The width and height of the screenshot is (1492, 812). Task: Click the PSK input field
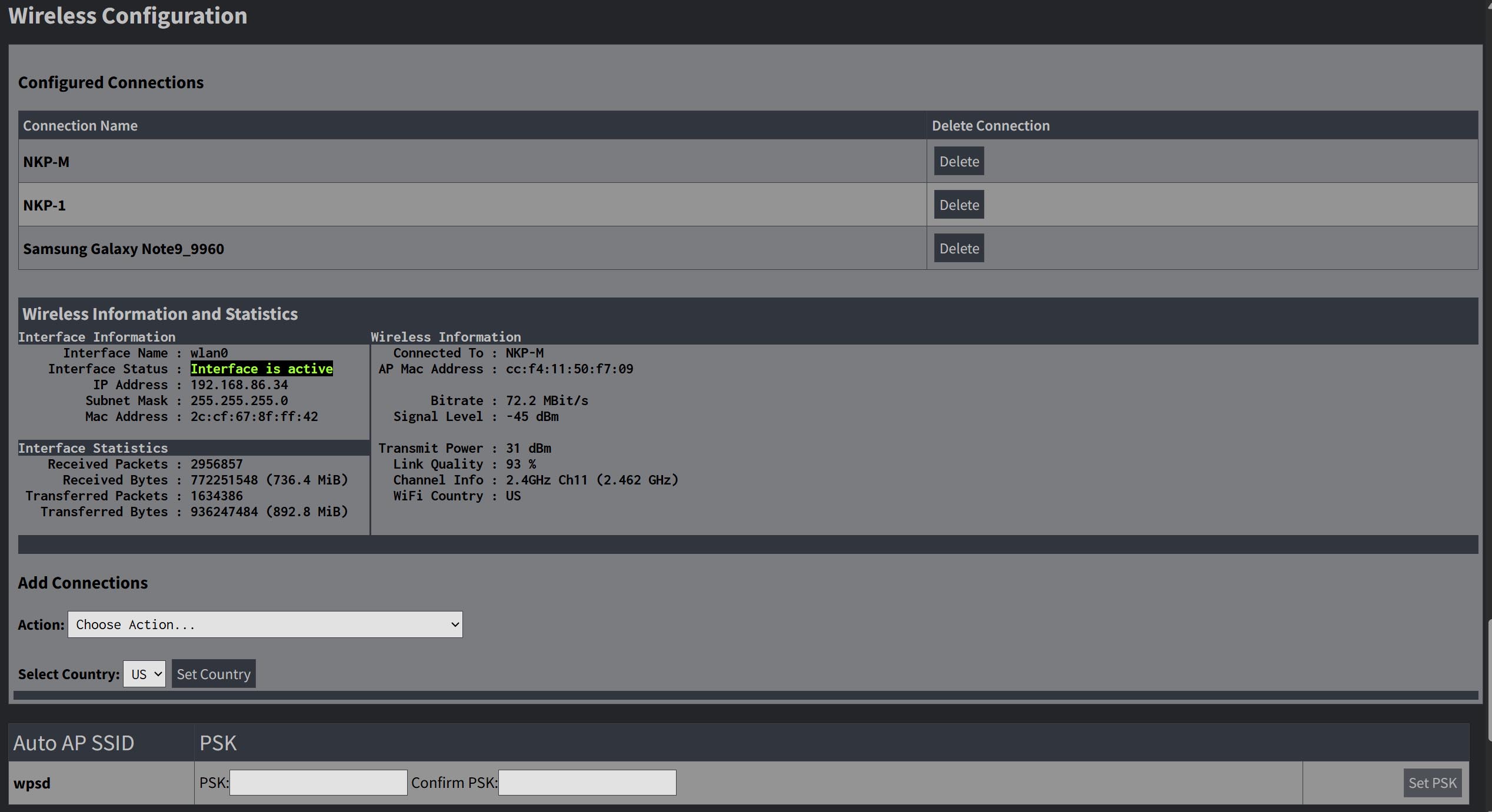(318, 783)
